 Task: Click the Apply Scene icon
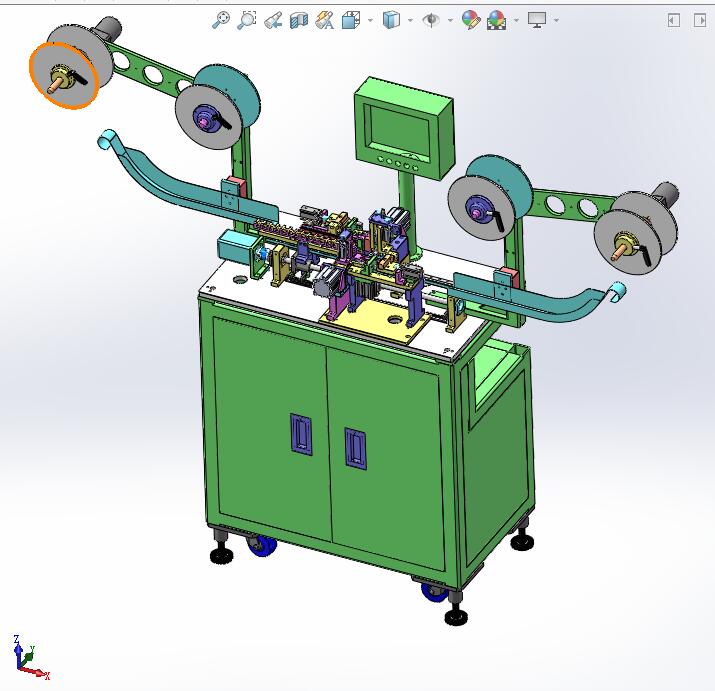point(497,21)
